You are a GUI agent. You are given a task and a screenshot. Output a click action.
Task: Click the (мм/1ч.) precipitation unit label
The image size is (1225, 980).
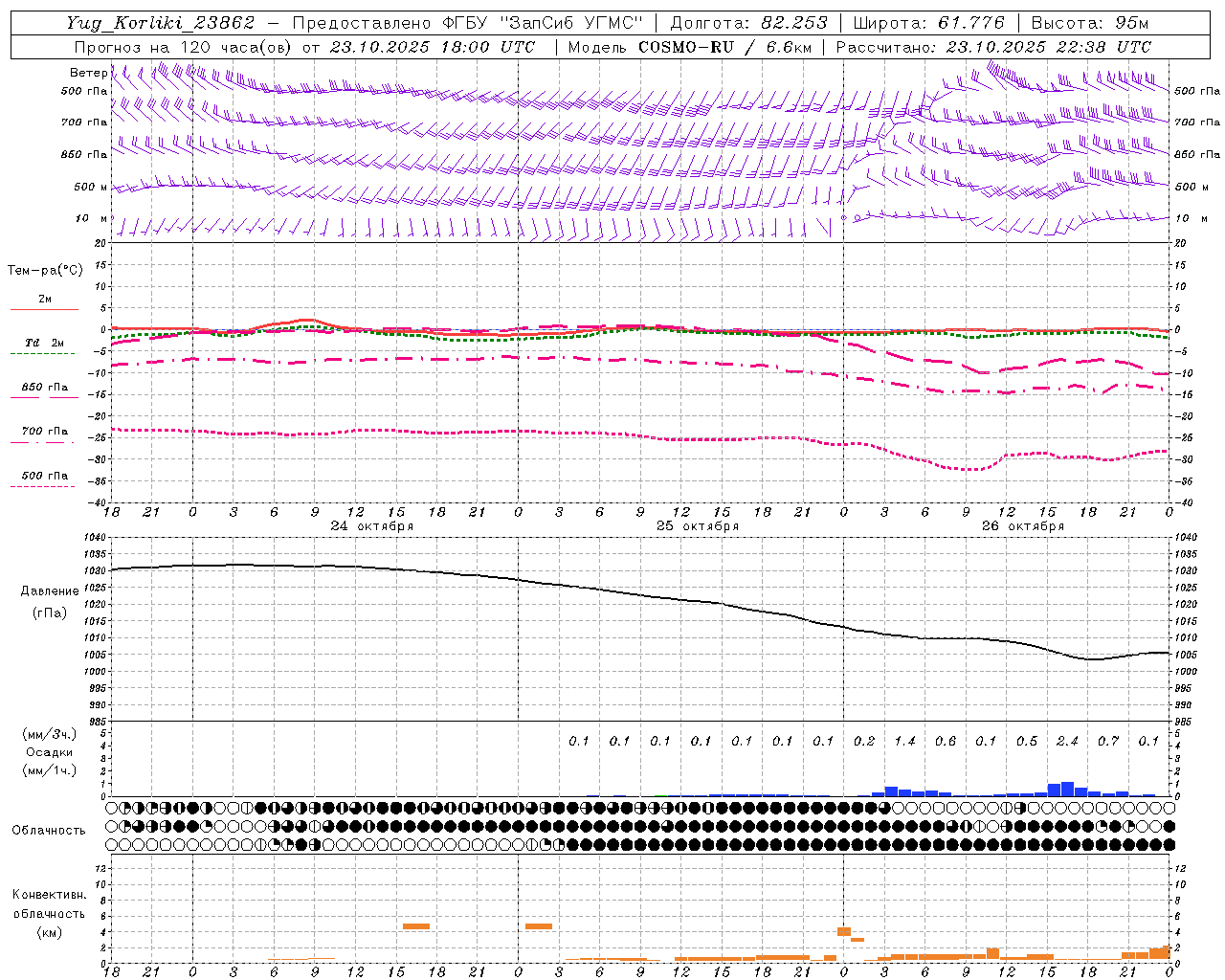[x=50, y=770]
